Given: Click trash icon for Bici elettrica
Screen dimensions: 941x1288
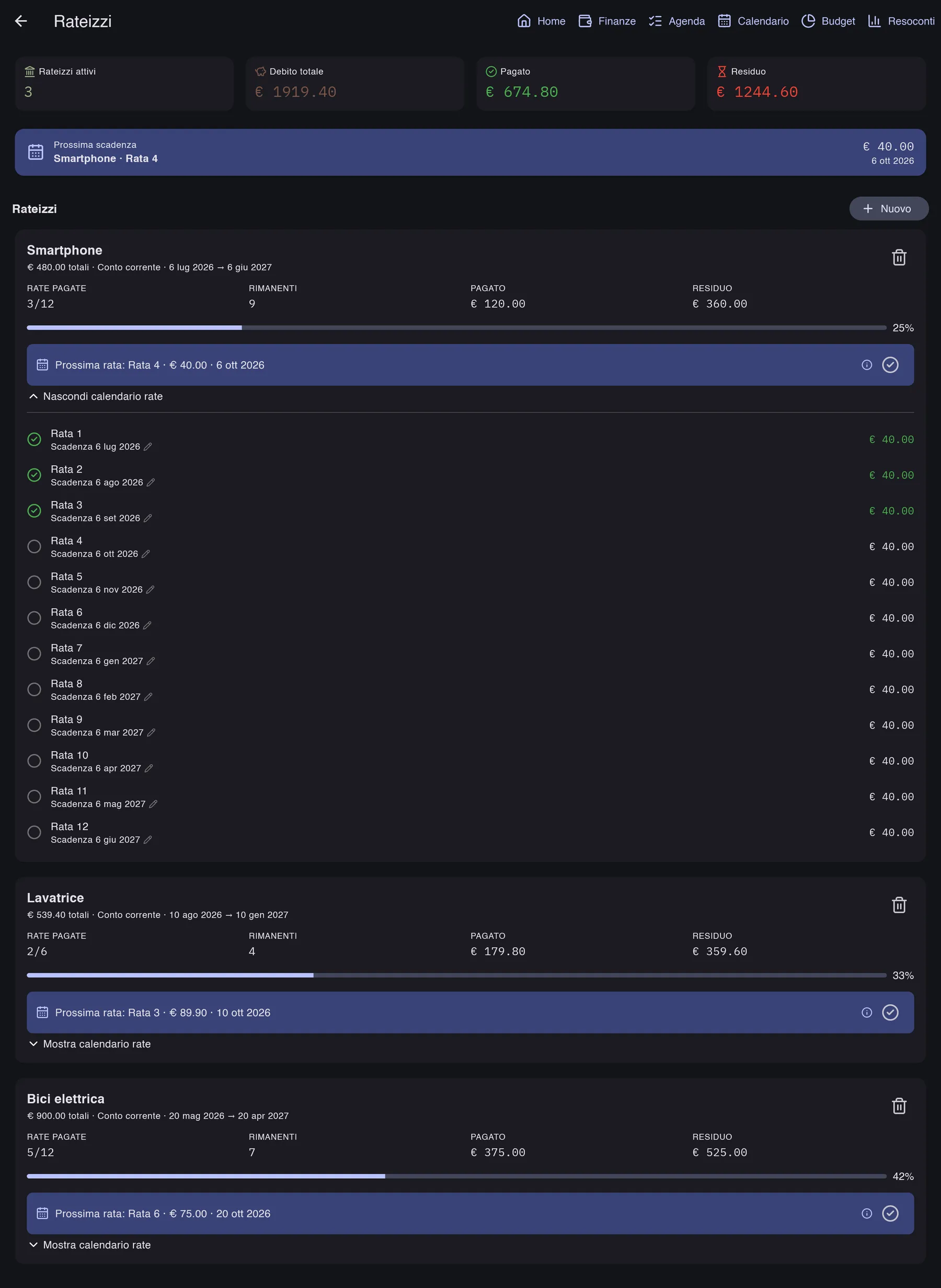Looking at the screenshot, I should tap(898, 1106).
